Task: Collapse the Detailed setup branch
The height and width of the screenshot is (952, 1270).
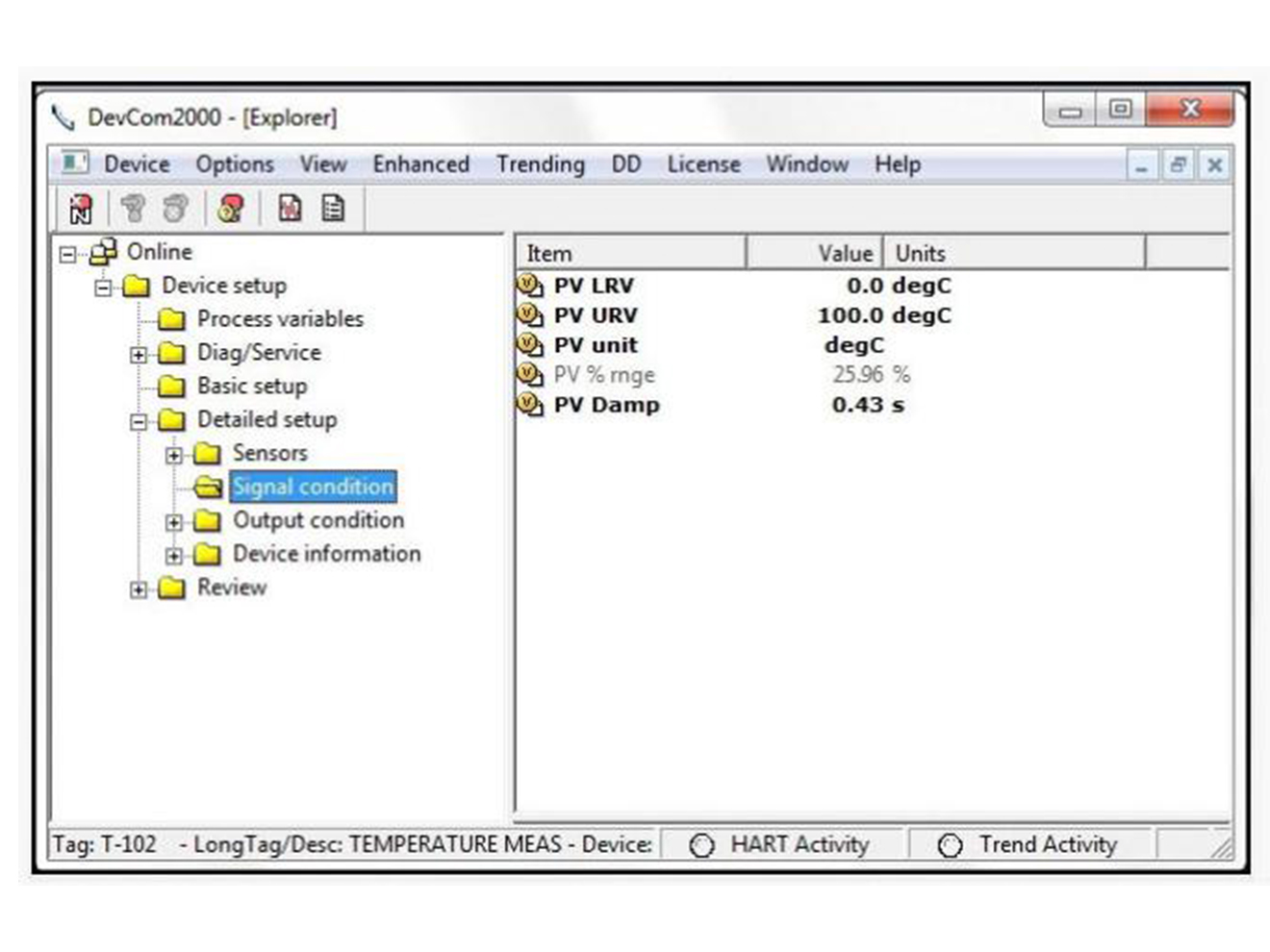Action: click(x=140, y=420)
